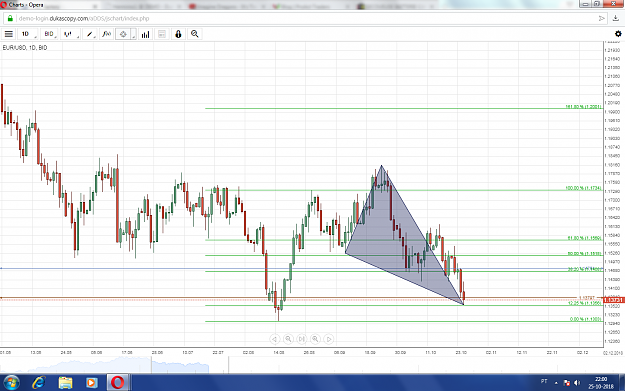Click the volume speaker tray icon
This screenshot has width=625, height=391.
click(578, 383)
